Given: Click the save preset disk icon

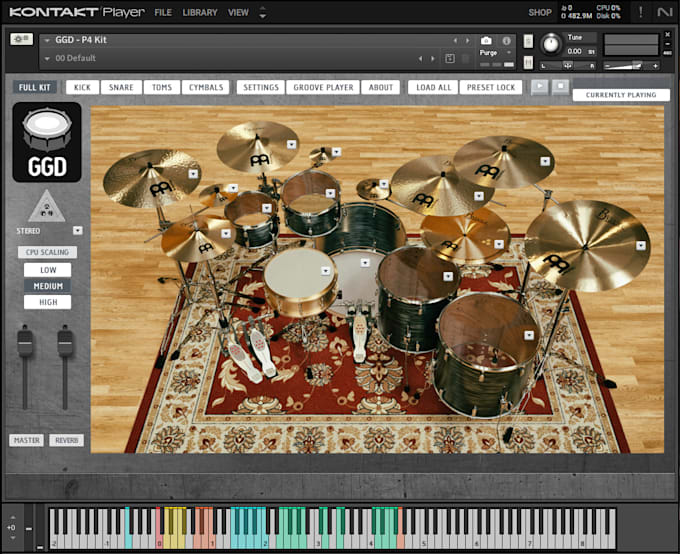Looking at the screenshot, I should pyautogui.click(x=450, y=58).
